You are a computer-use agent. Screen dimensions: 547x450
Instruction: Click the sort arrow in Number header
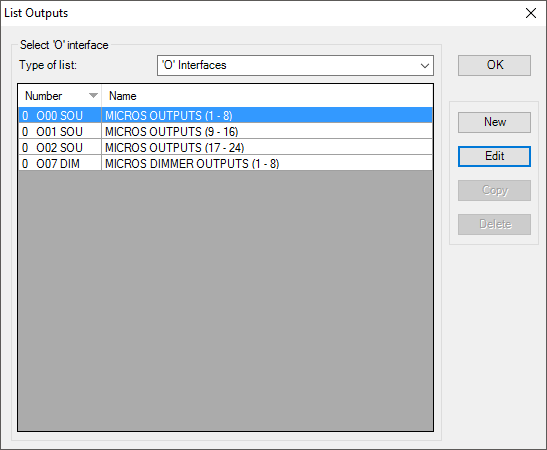[x=93, y=96]
